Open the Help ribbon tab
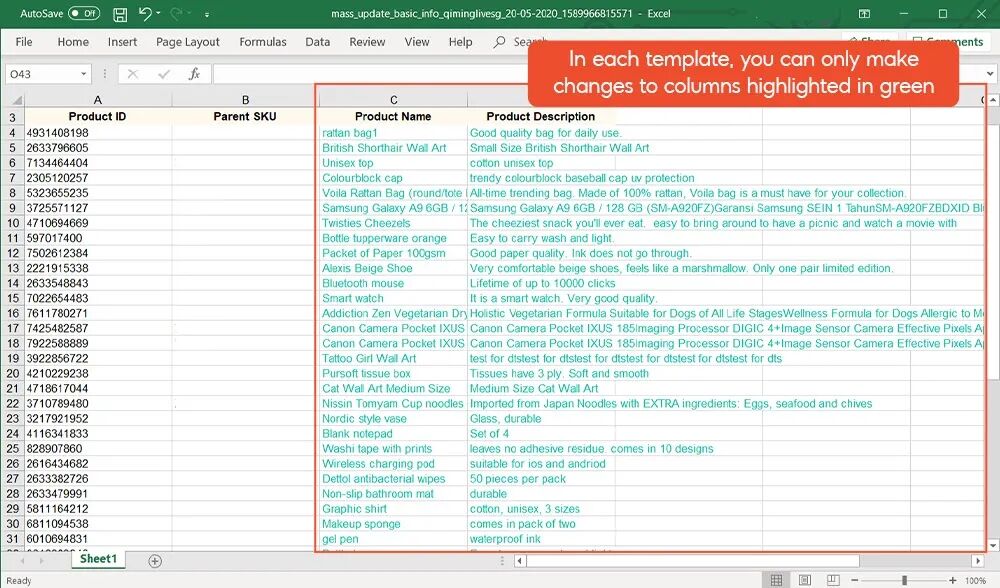 pyautogui.click(x=460, y=41)
